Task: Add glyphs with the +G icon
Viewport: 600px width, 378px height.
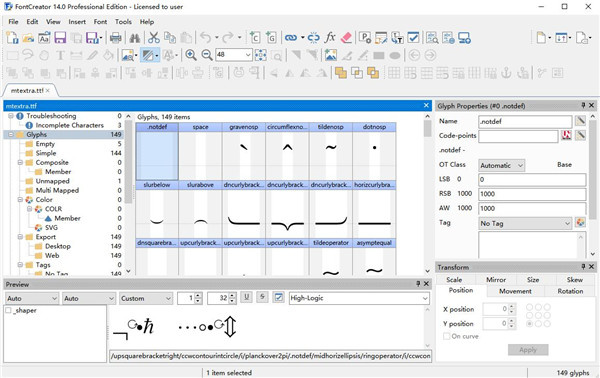Action: pyautogui.click(x=271, y=37)
